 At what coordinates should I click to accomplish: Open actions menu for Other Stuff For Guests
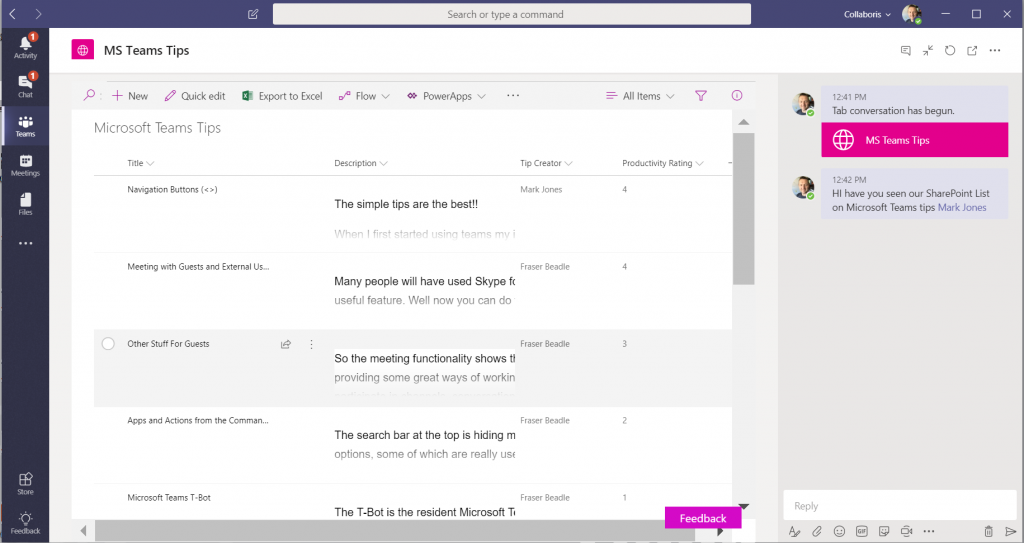312,344
